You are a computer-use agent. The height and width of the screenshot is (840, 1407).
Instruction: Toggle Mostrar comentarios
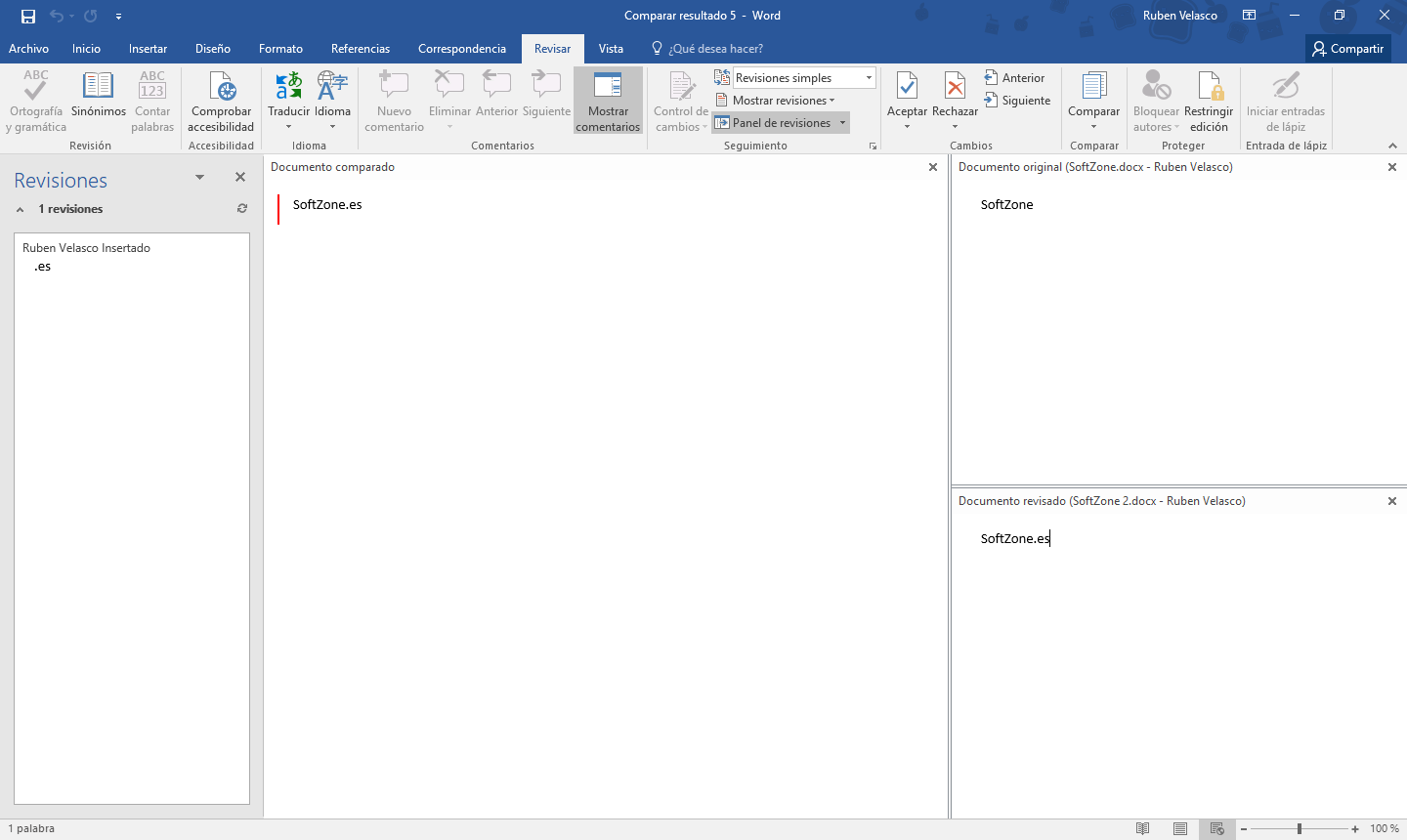coord(608,102)
